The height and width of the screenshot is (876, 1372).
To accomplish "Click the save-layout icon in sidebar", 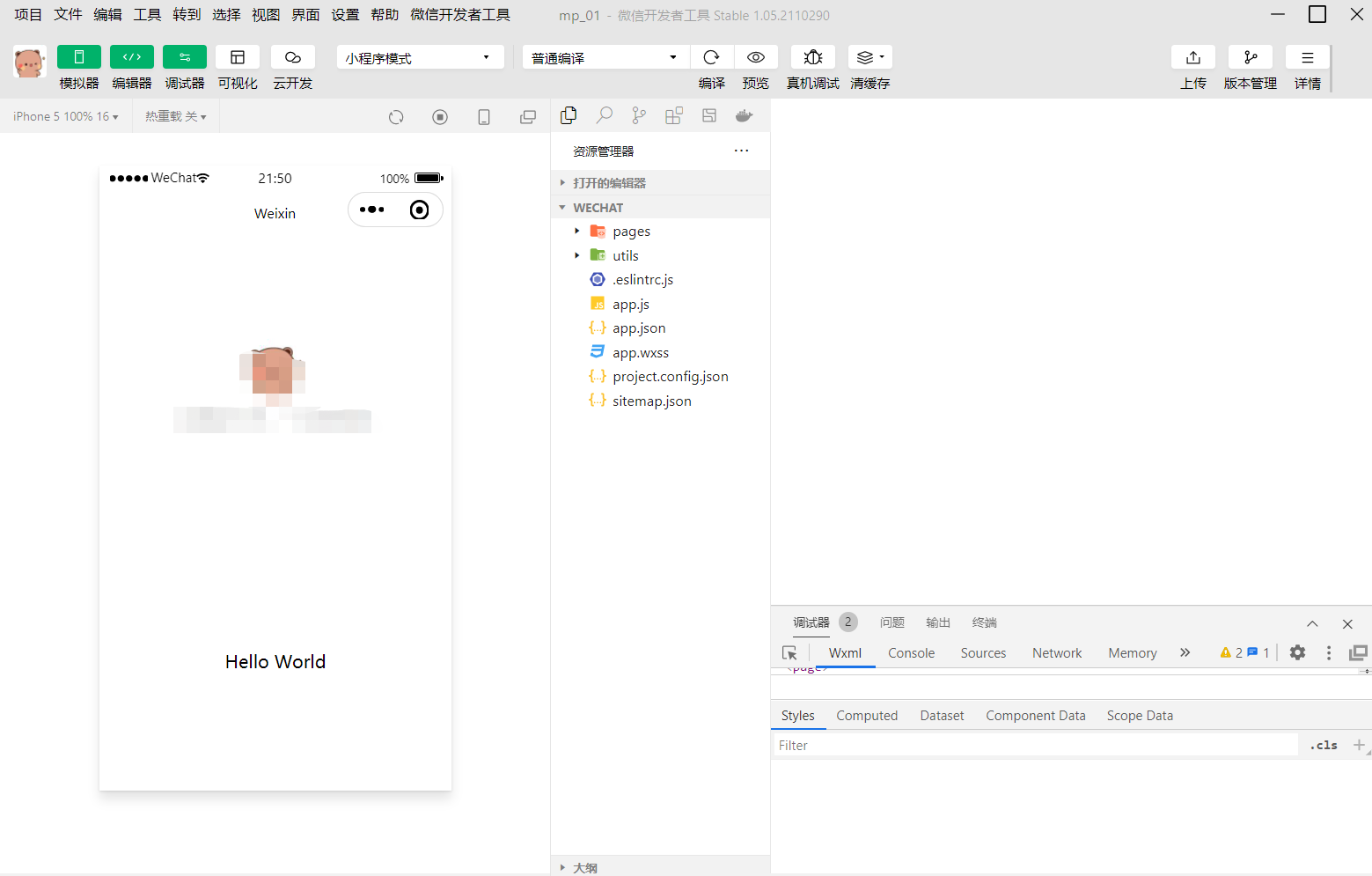I will (709, 115).
